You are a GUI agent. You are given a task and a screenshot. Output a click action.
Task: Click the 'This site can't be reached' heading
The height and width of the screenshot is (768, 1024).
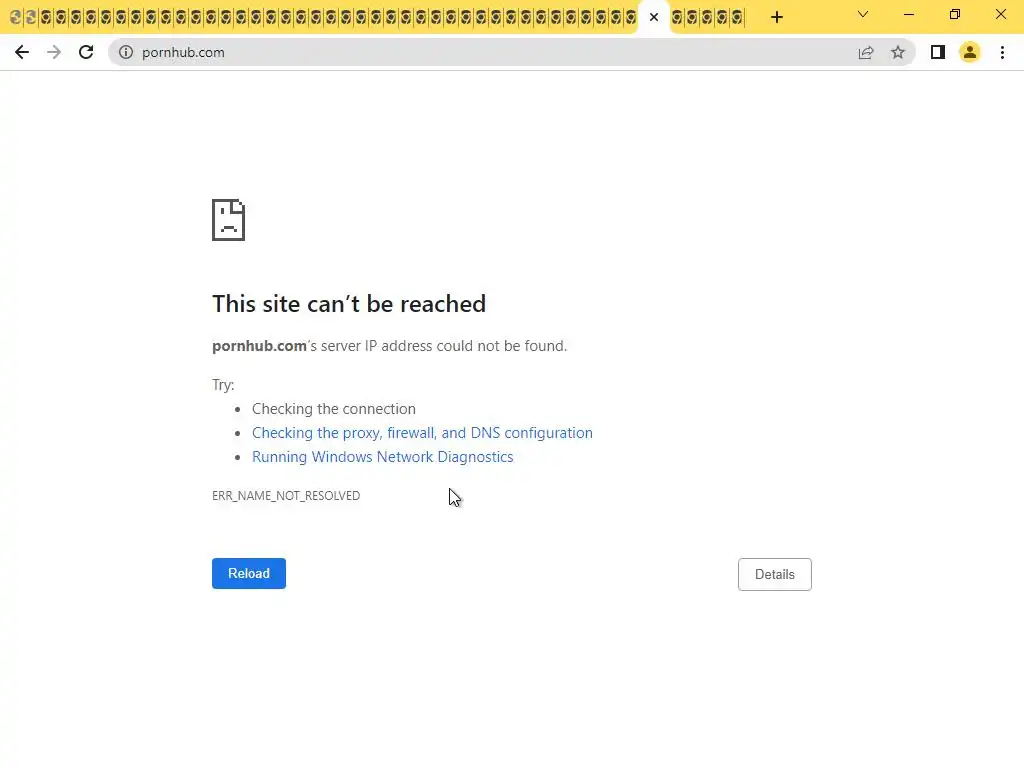click(349, 304)
